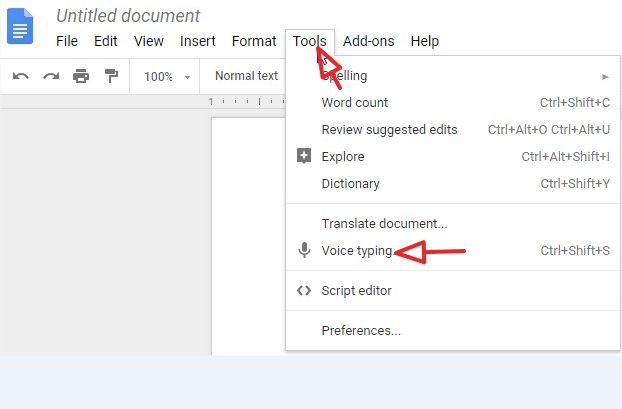622x409 pixels.
Task: Open the Normal text style dropdown
Action: [x=246, y=76]
